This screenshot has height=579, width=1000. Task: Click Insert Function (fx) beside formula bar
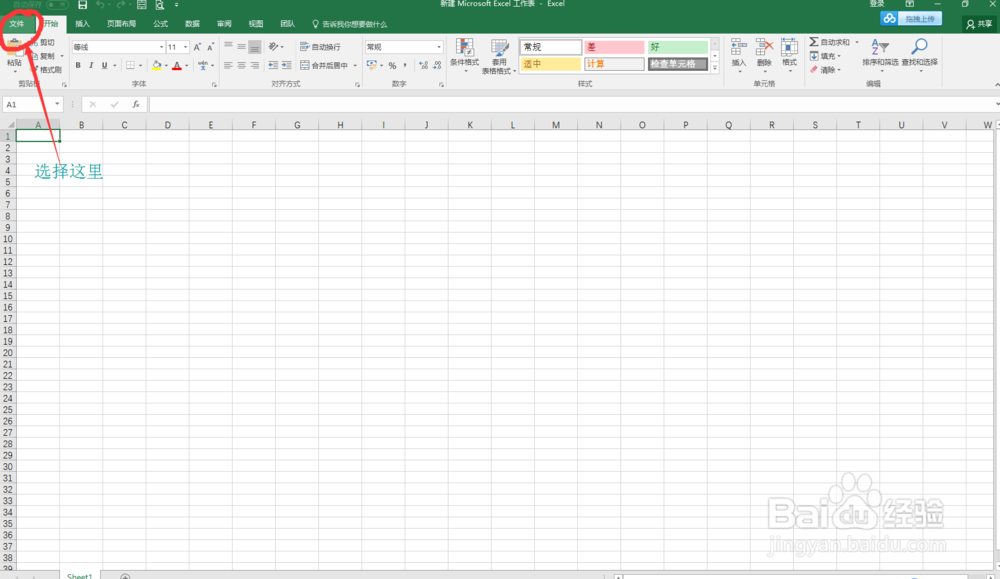pos(135,103)
